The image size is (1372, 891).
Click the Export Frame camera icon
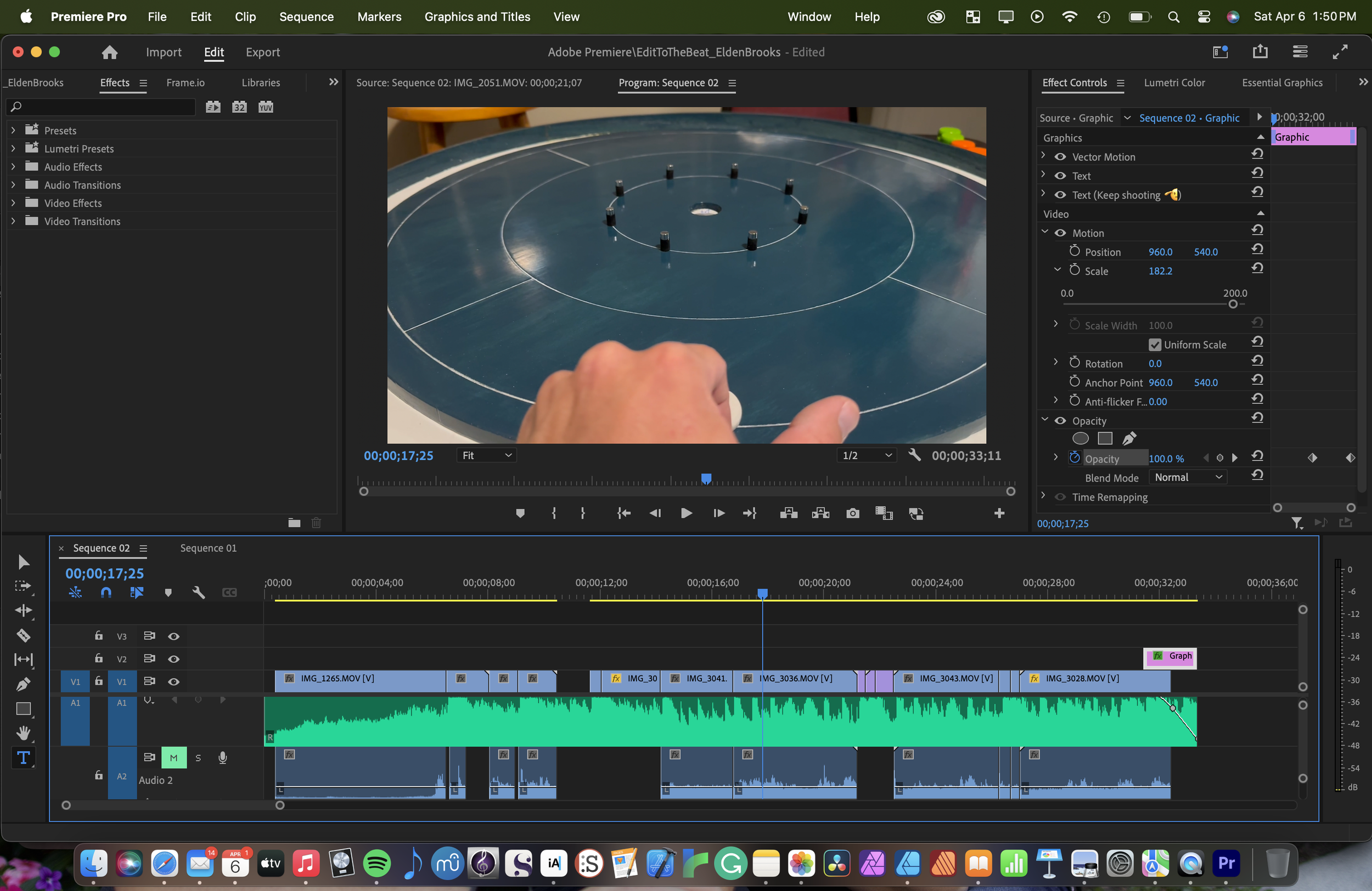[853, 513]
